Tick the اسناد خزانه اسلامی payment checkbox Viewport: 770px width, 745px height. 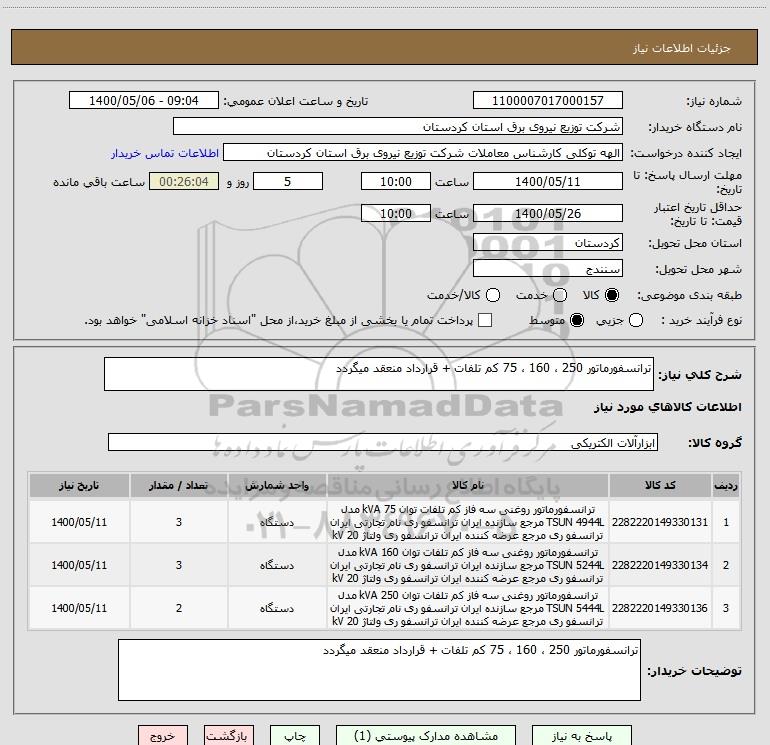pos(485,320)
